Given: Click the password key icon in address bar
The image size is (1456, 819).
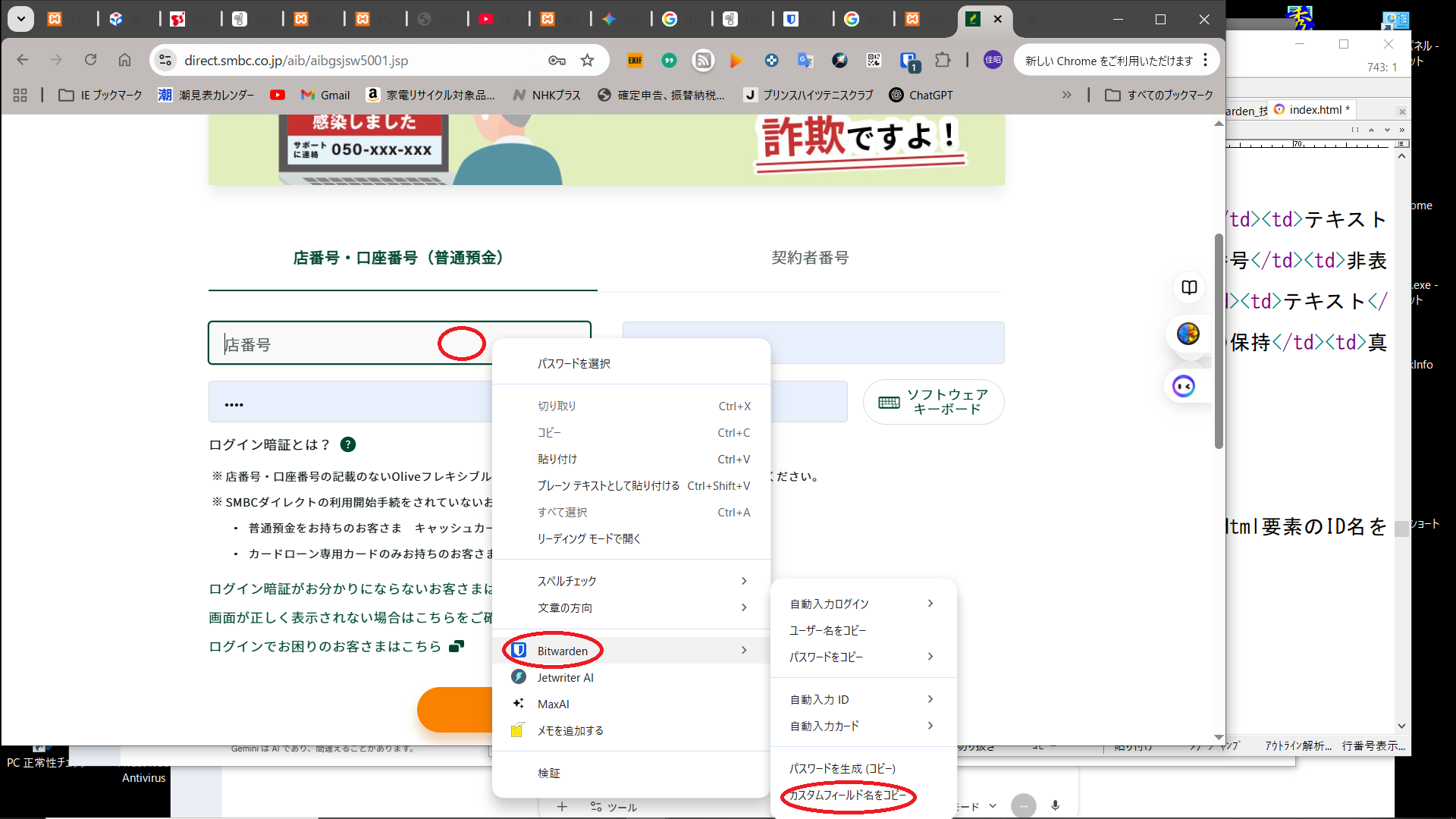Looking at the screenshot, I should click(x=557, y=61).
